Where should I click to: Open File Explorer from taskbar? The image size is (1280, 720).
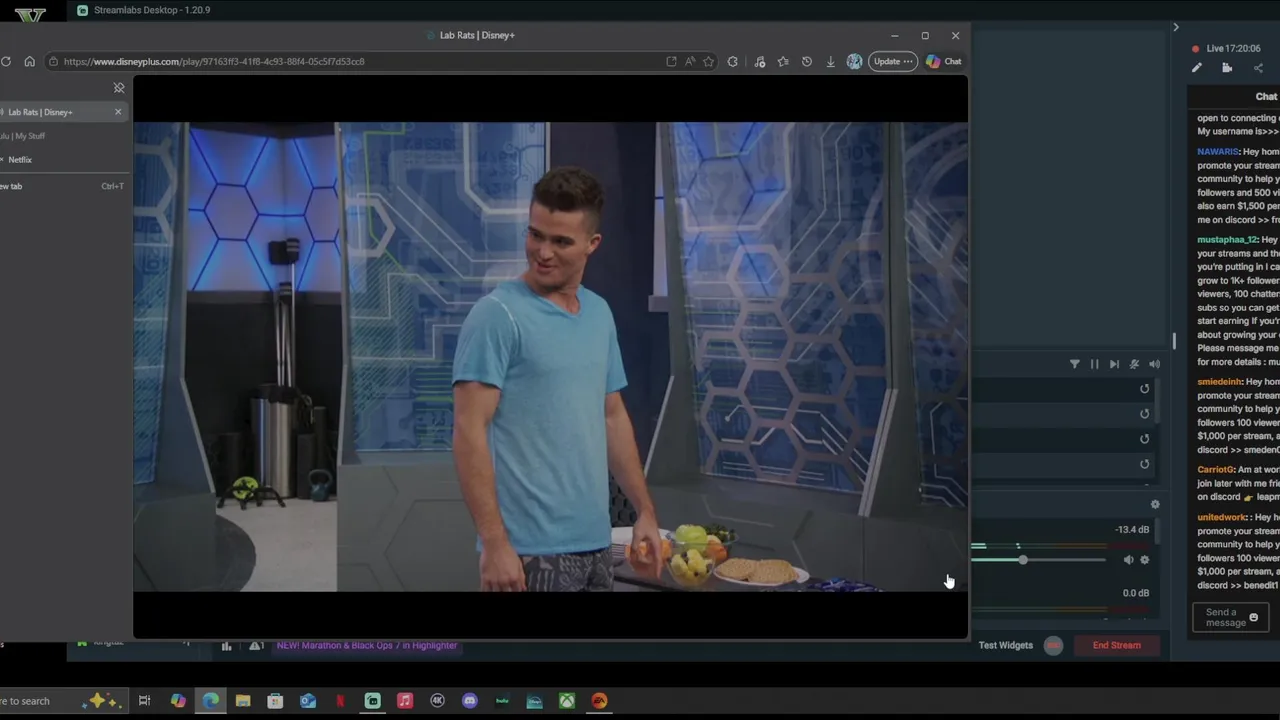tap(243, 701)
